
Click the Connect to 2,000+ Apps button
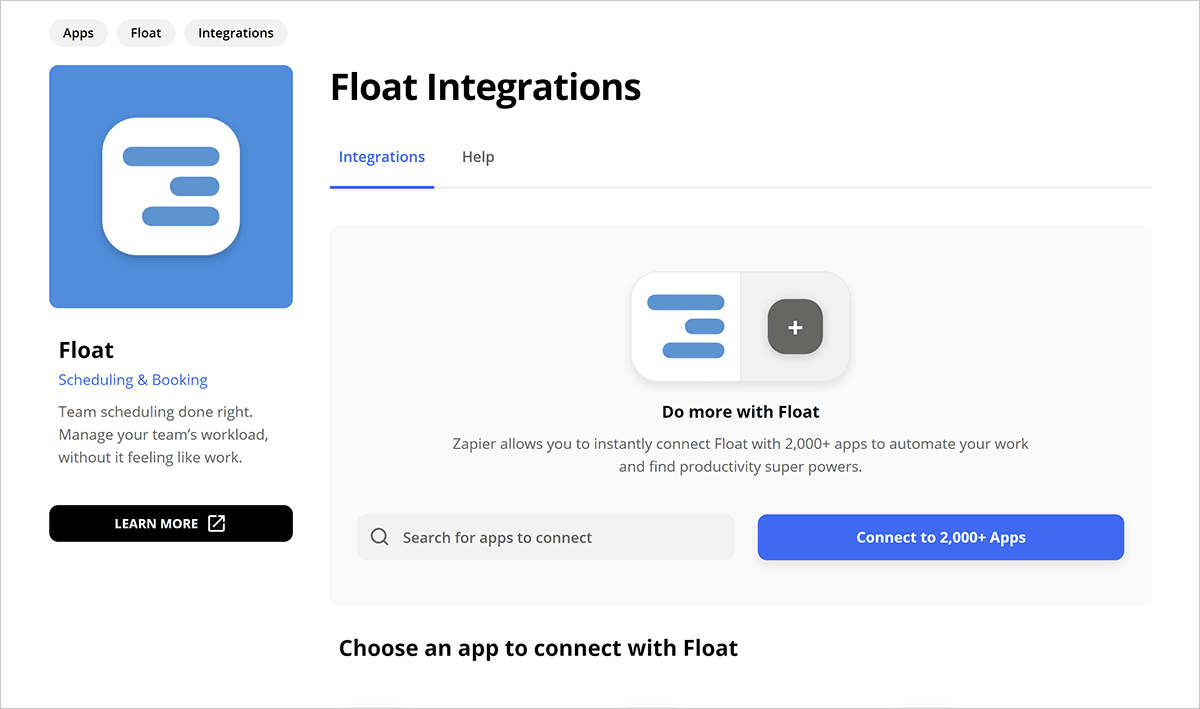coord(940,537)
